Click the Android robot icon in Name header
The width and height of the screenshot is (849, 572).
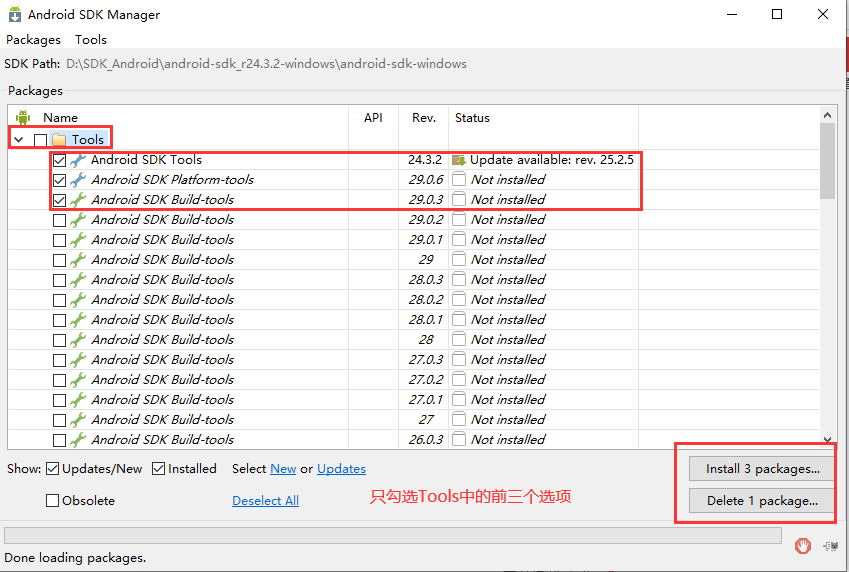tap(23, 117)
